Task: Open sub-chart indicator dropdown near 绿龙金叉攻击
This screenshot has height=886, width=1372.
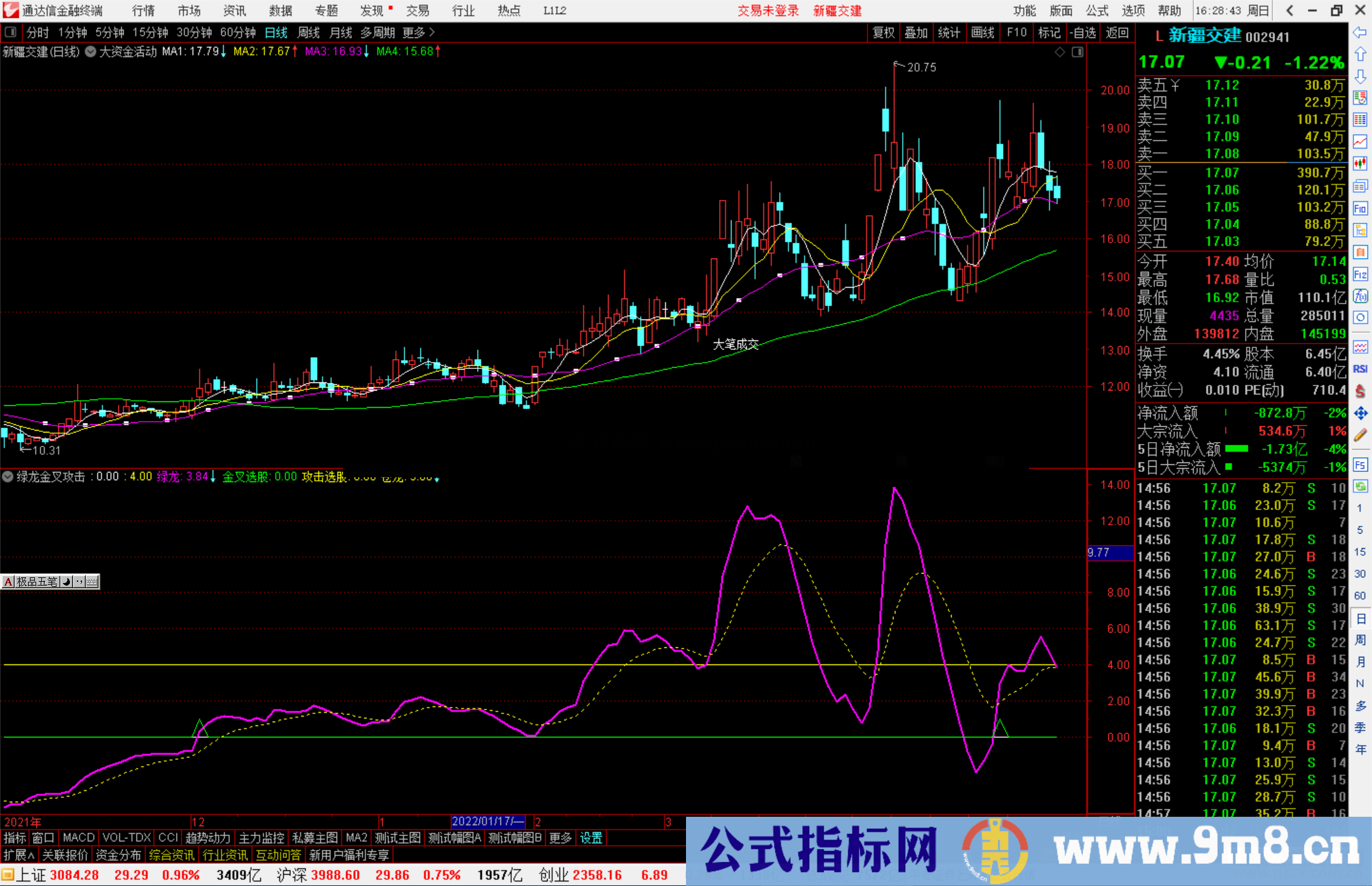Action: [x=8, y=476]
